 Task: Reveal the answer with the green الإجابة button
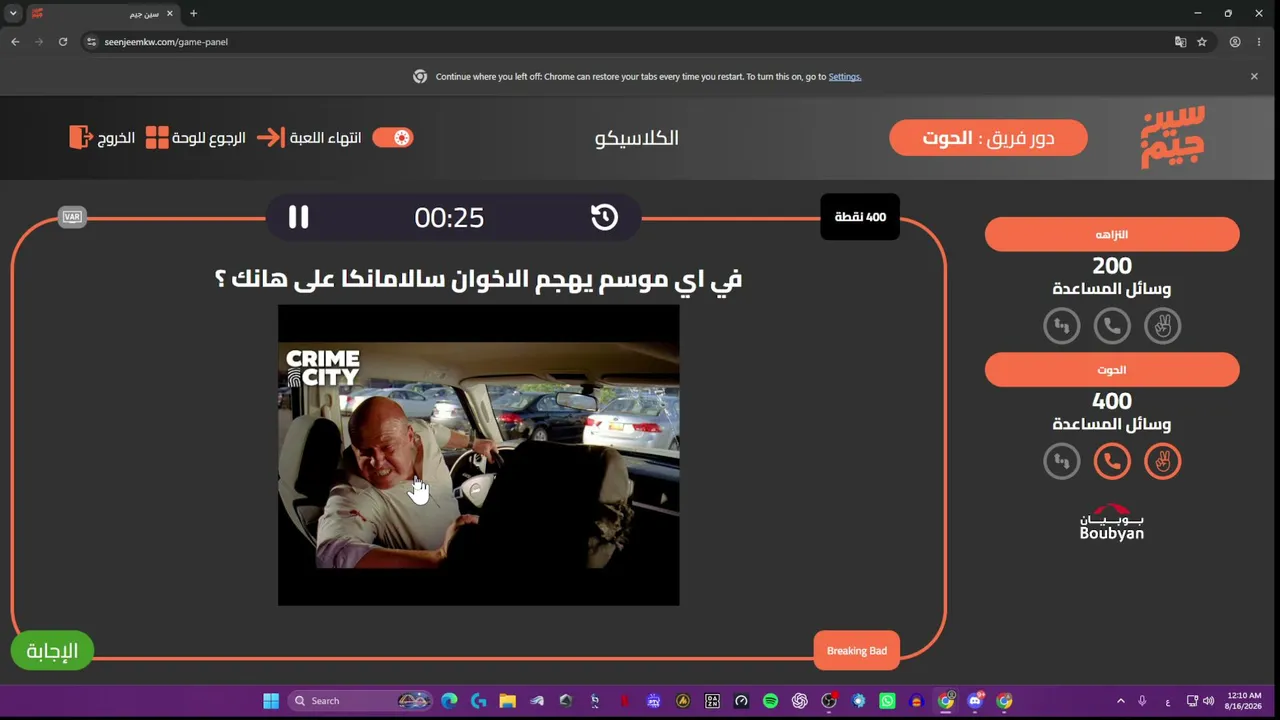[x=52, y=651]
